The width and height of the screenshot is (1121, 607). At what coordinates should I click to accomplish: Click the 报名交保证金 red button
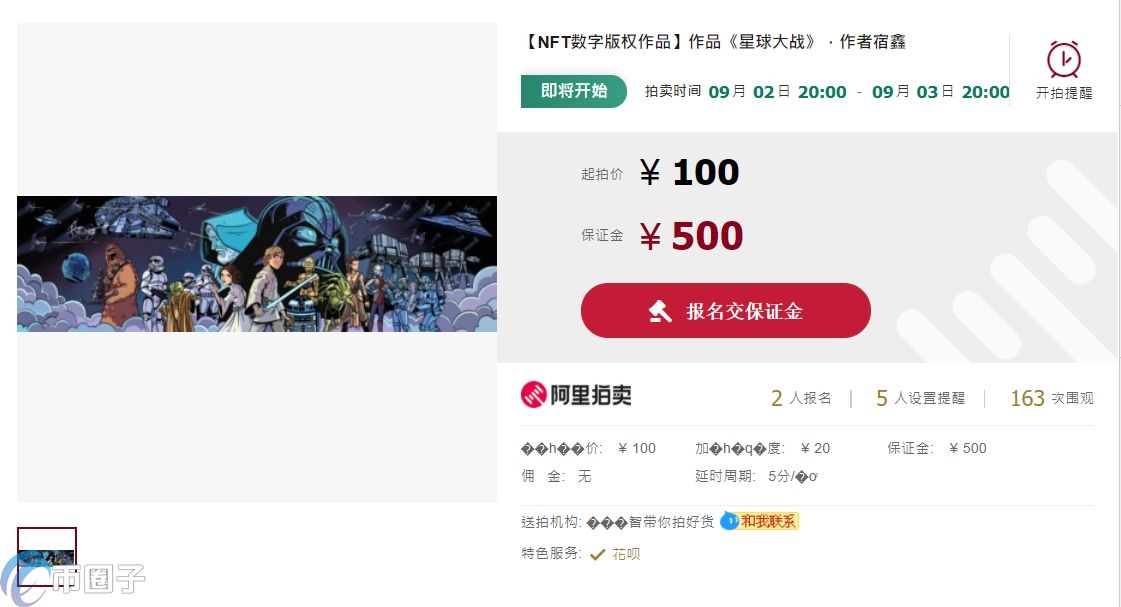click(726, 310)
